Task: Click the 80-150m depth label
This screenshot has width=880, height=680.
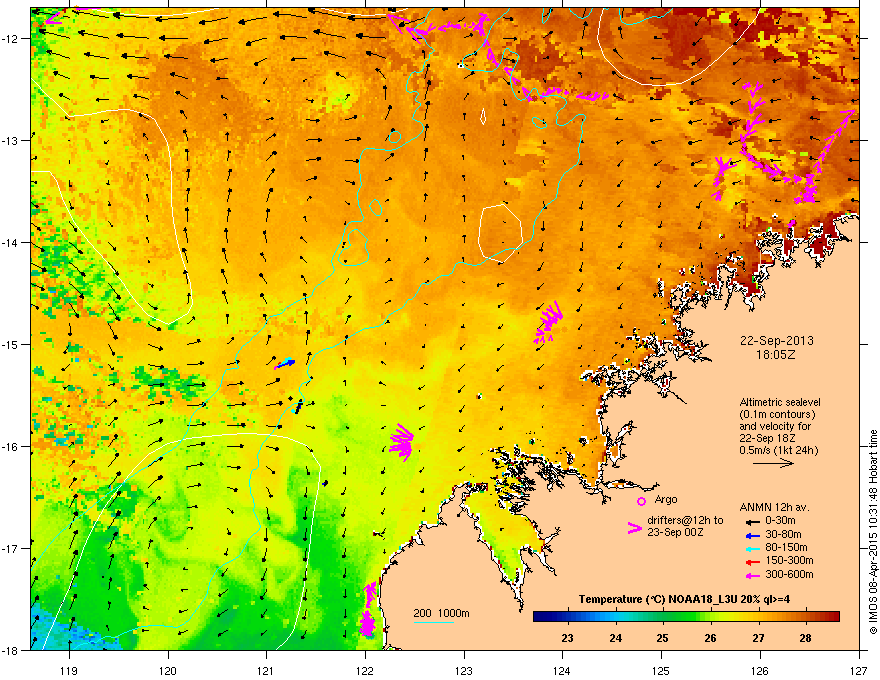Action: (786, 548)
